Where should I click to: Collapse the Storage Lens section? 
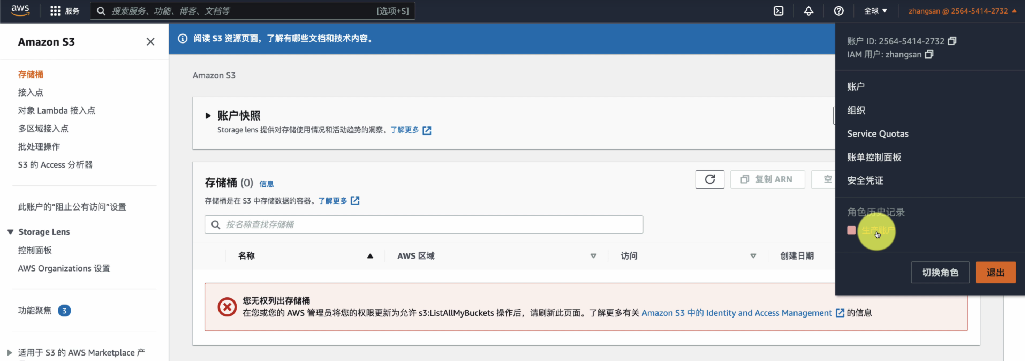tap(10, 232)
